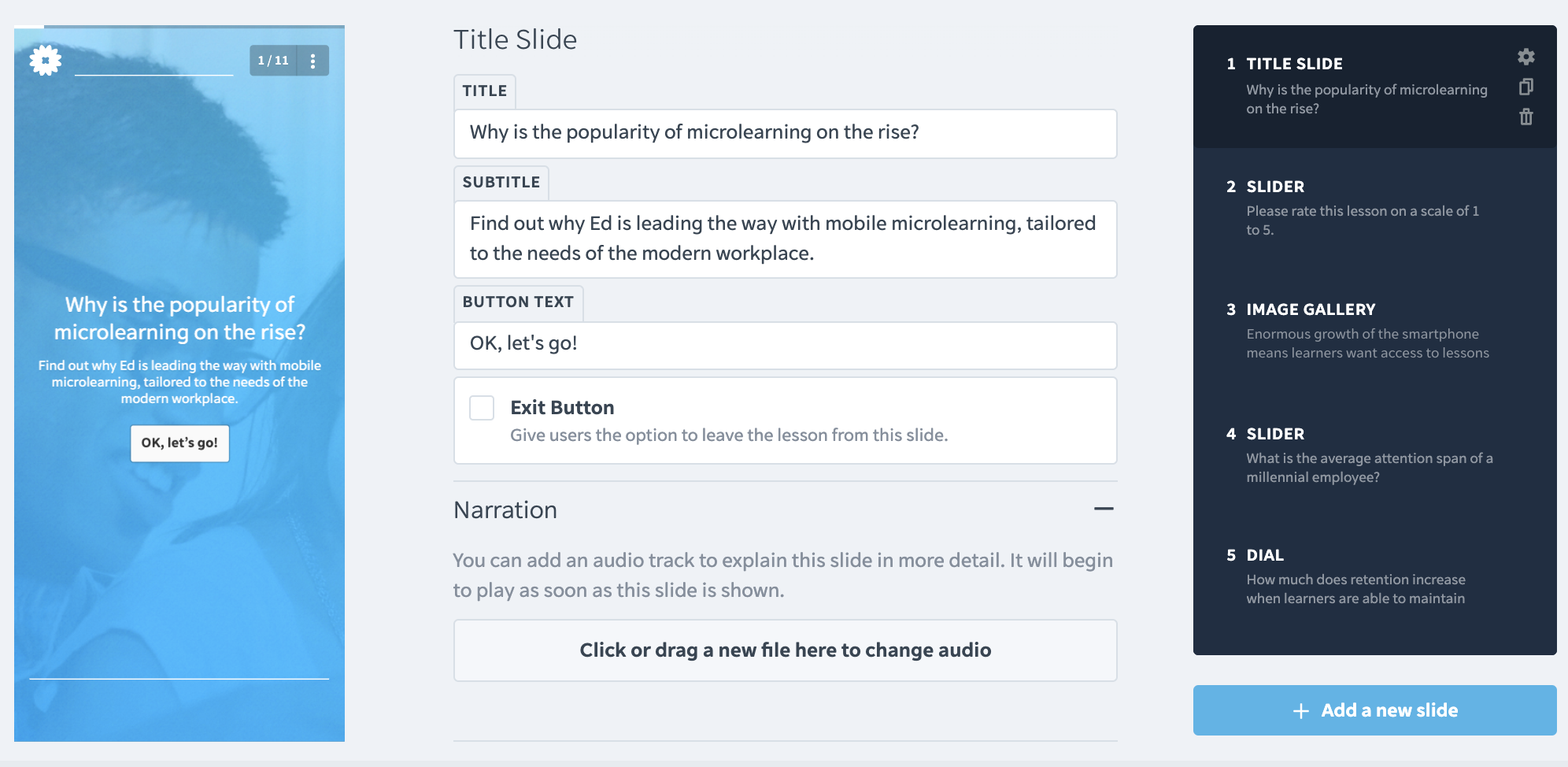Delete Title Slide with trash icon
This screenshot has width=1568, height=767.
[x=1525, y=117]
